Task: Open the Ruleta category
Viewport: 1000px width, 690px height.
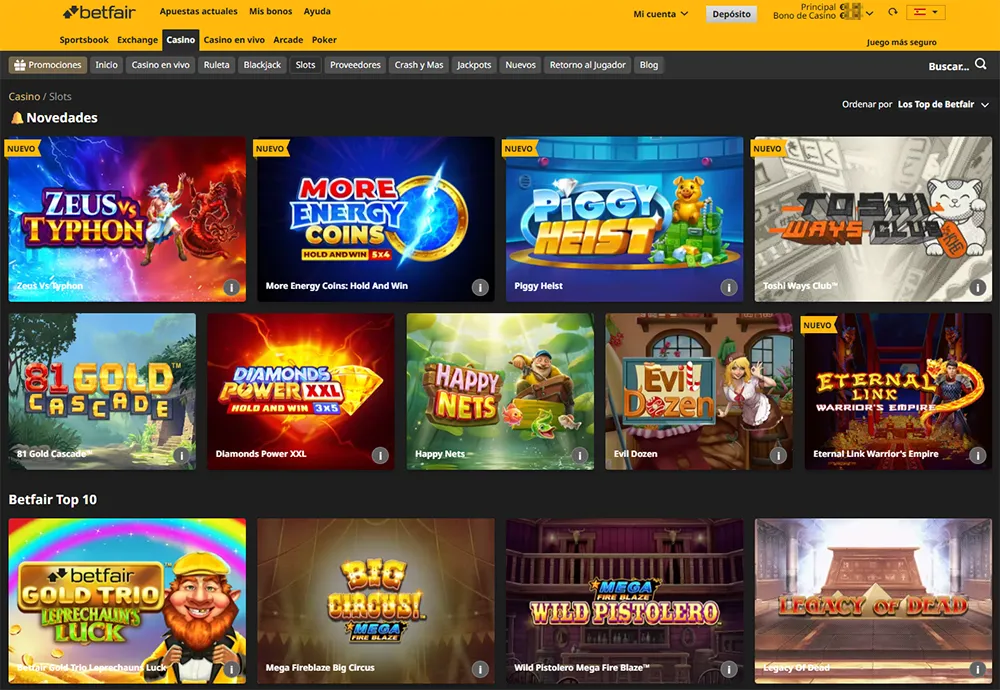Action: (x=216, y=65)
